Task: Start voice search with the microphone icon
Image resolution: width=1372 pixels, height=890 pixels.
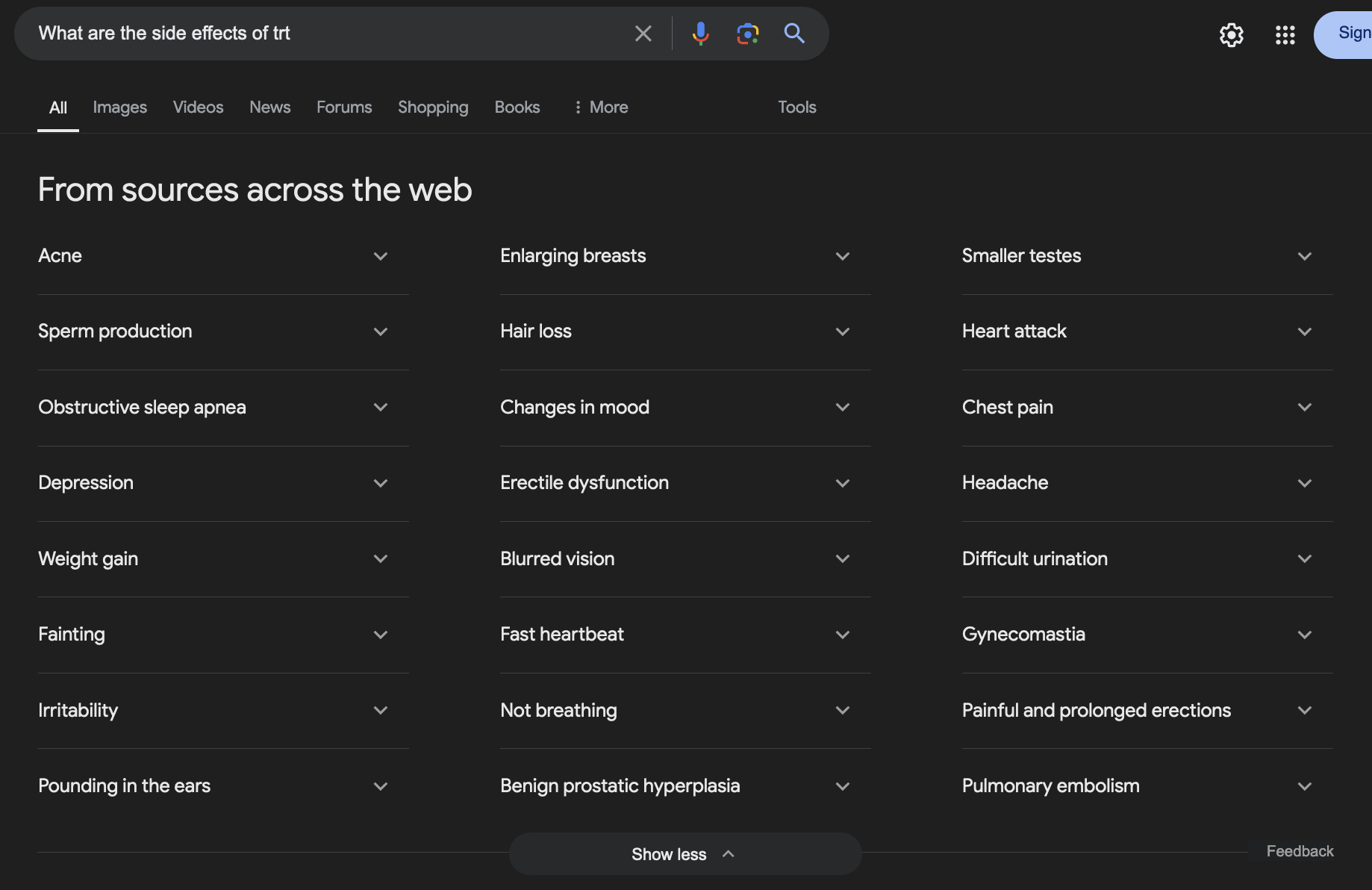Action: pyautogui.click(x=700, y=34)
